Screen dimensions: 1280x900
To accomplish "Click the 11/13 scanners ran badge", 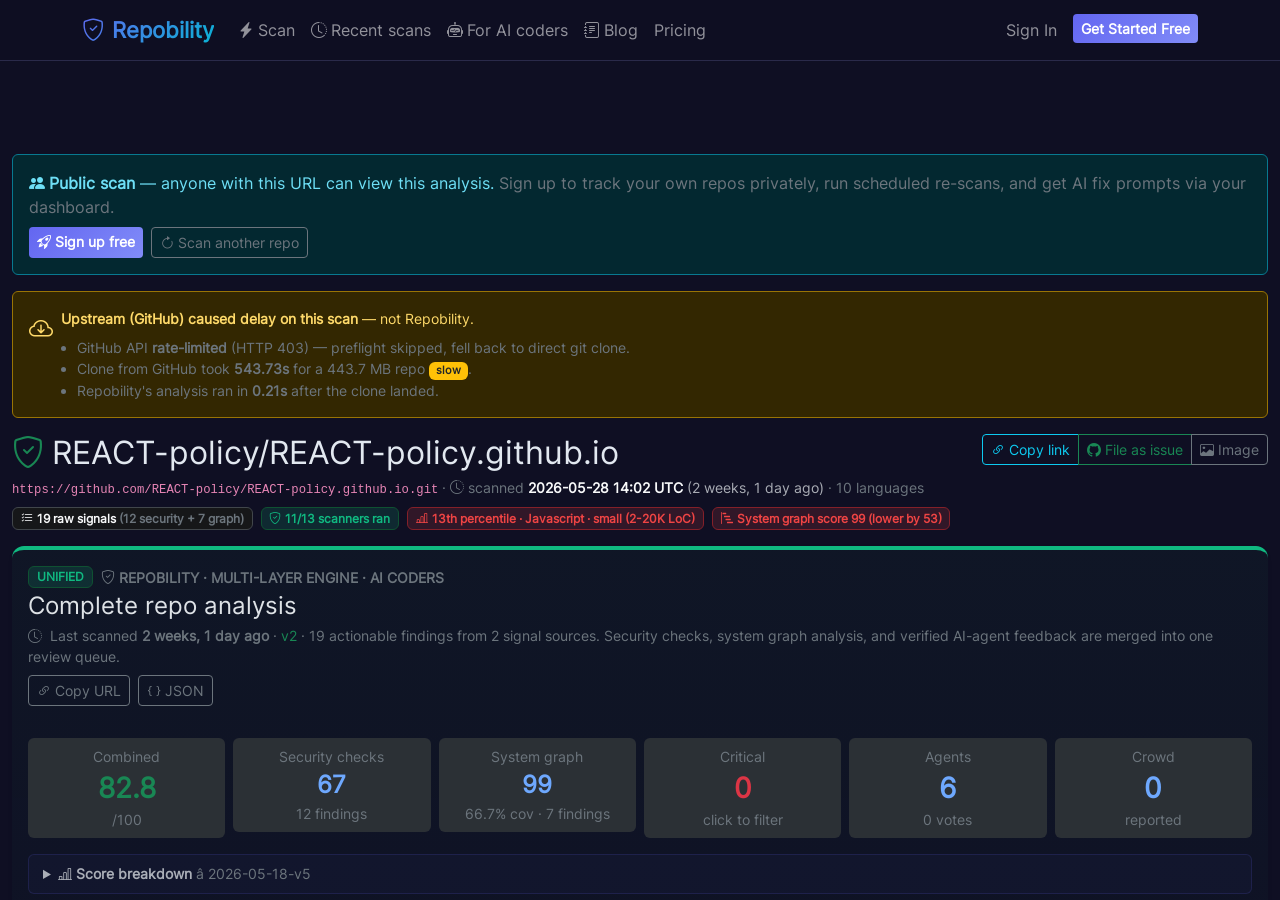I will coord(330,518).
